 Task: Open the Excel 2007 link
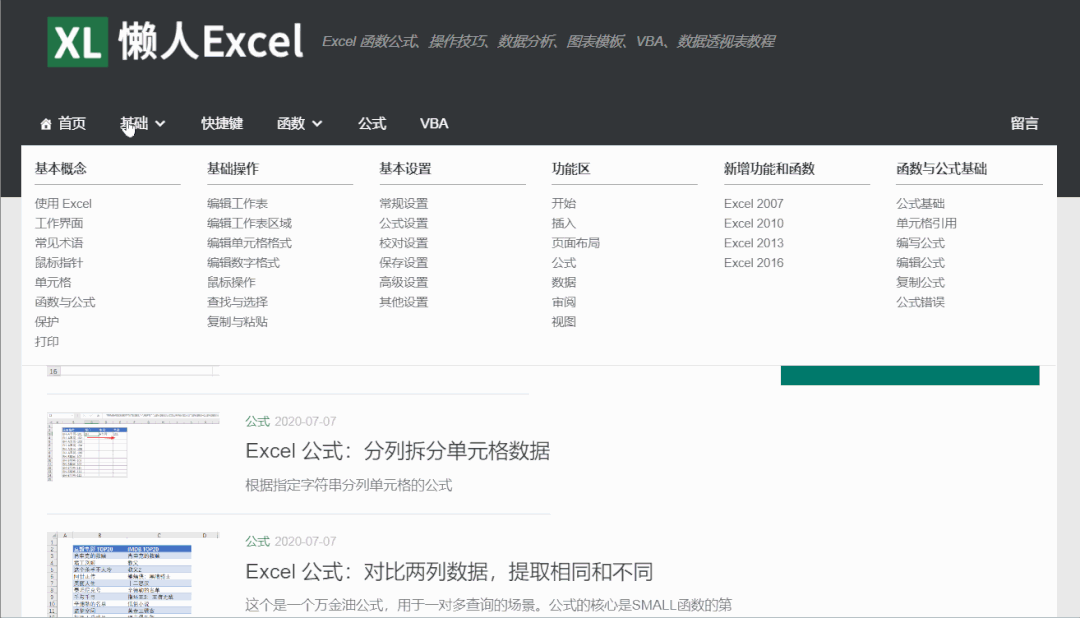[754, 203]
